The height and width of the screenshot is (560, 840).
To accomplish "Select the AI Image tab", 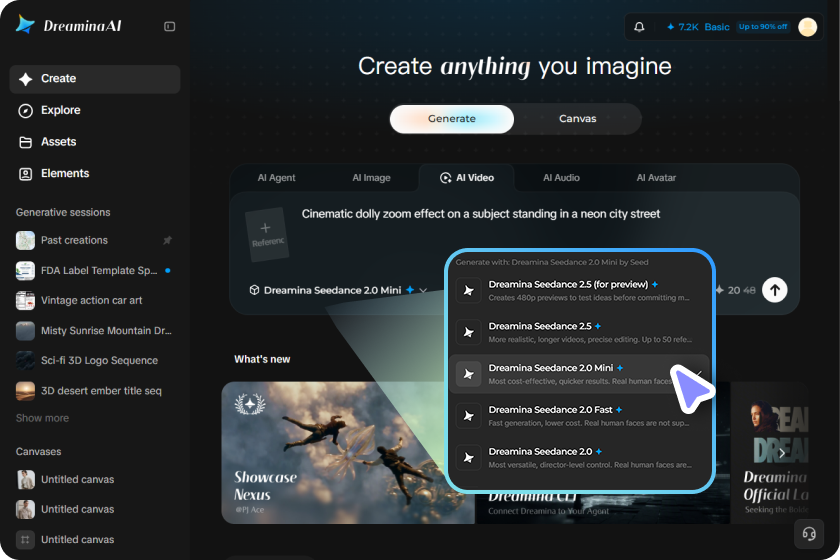I will [x=371, y=178].
